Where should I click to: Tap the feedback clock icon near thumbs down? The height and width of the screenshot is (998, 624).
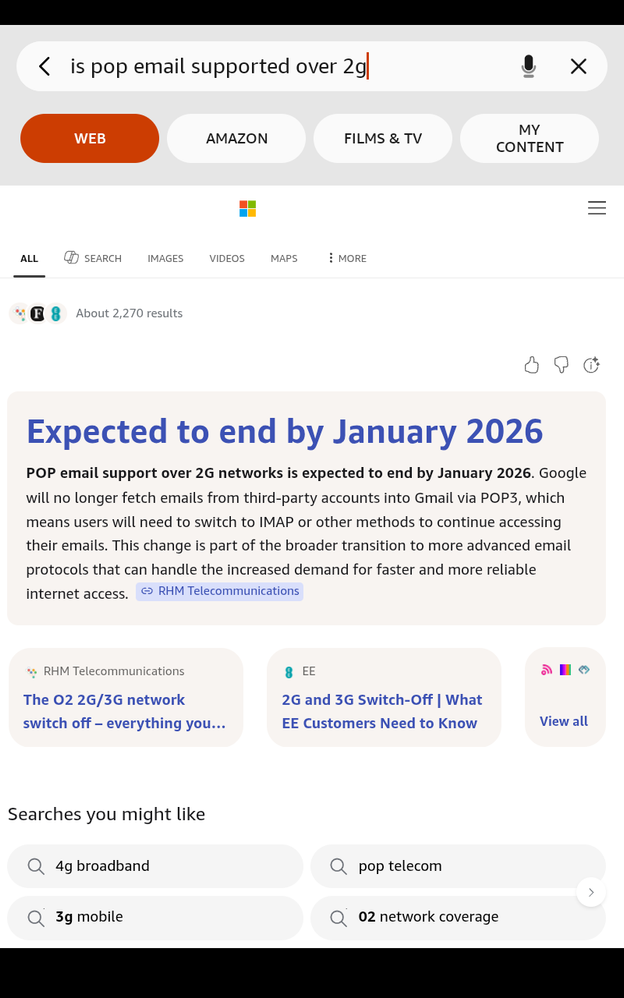[x=591, y=365]
